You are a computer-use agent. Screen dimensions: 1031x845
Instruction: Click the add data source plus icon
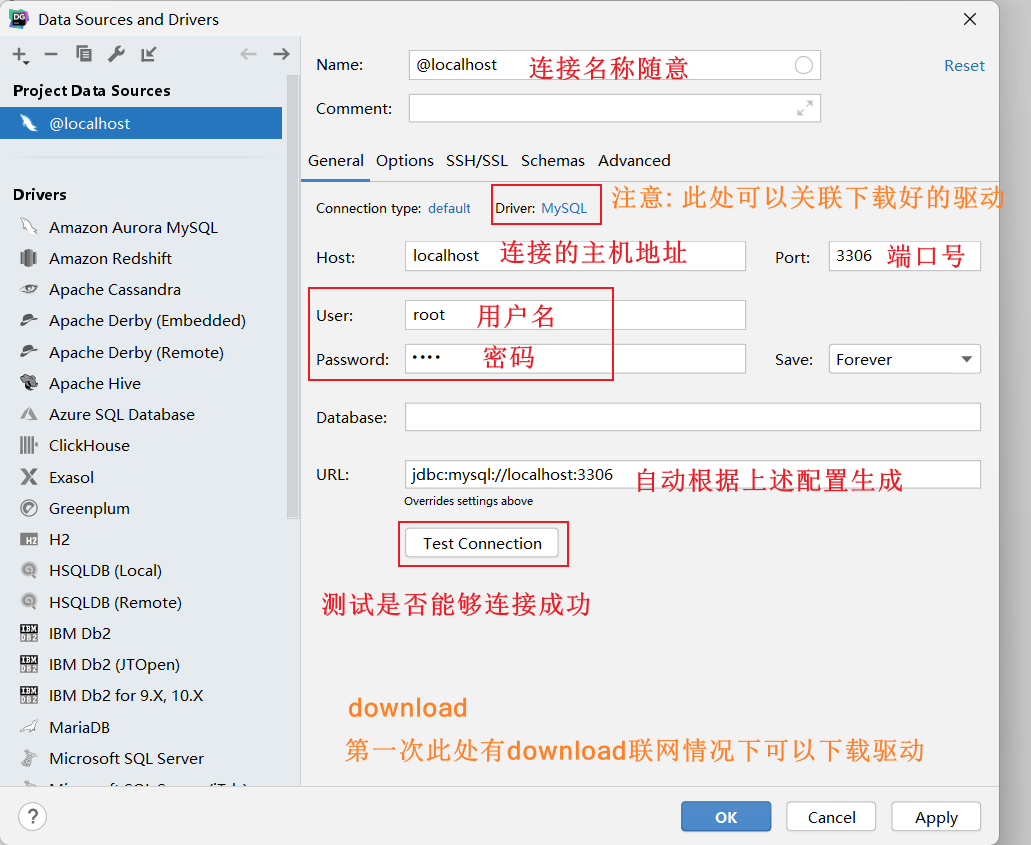tap(20, 55)
